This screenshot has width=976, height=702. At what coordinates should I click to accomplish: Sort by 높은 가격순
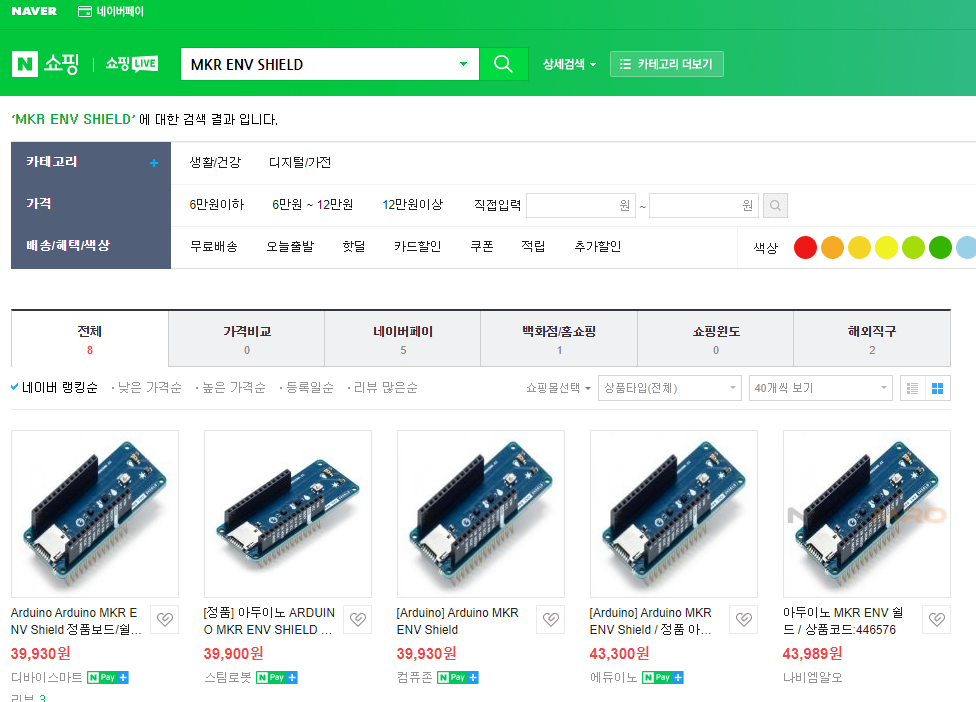(x=234, y=388)
